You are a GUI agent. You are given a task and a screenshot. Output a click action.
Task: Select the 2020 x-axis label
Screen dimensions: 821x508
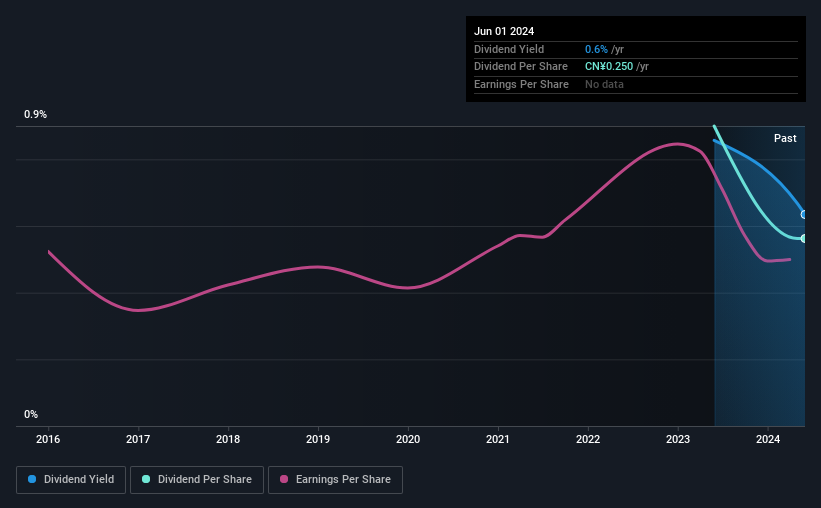(x=408, y=439)
